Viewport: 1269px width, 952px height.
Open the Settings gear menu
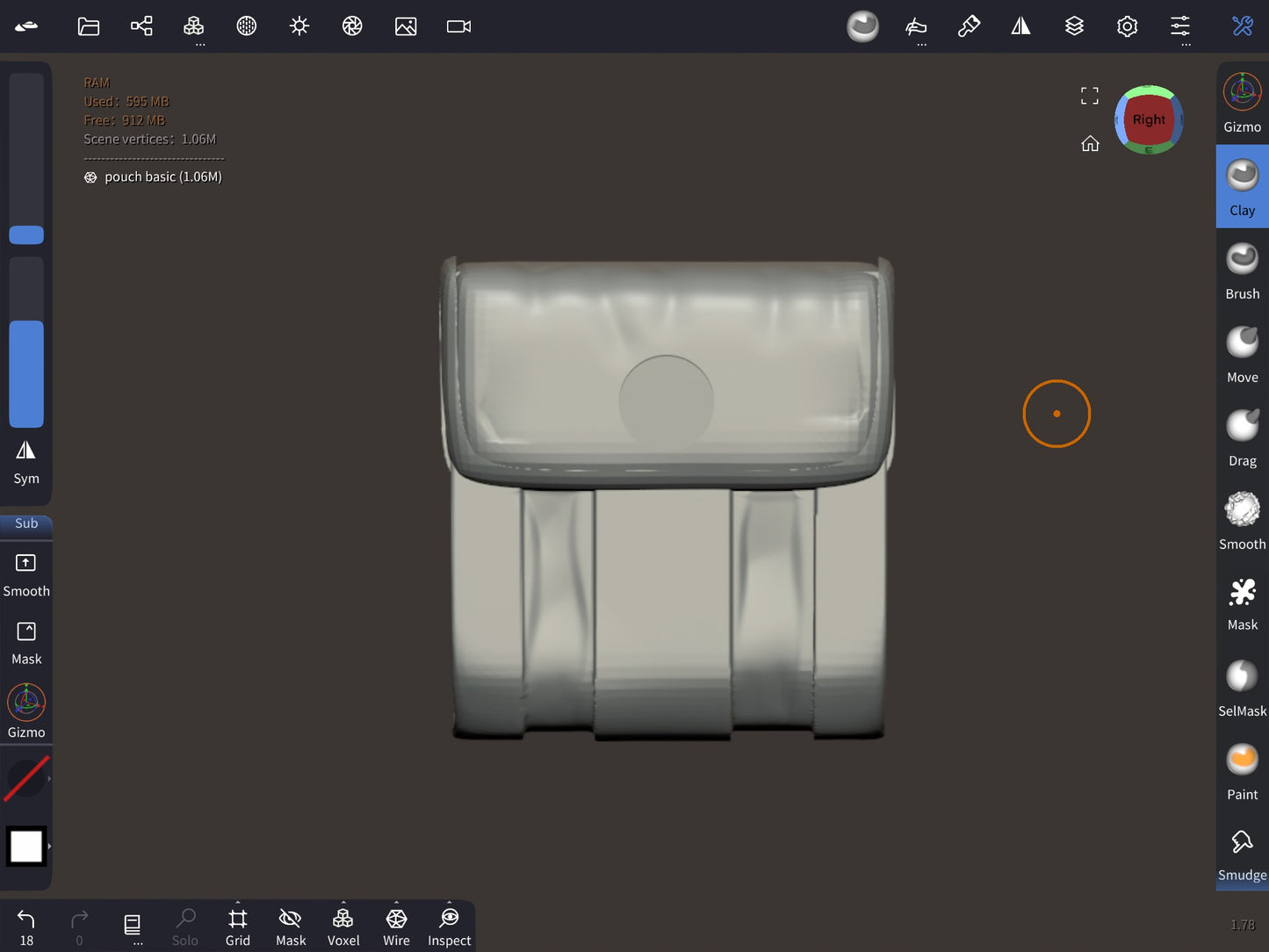[1127, 26]
